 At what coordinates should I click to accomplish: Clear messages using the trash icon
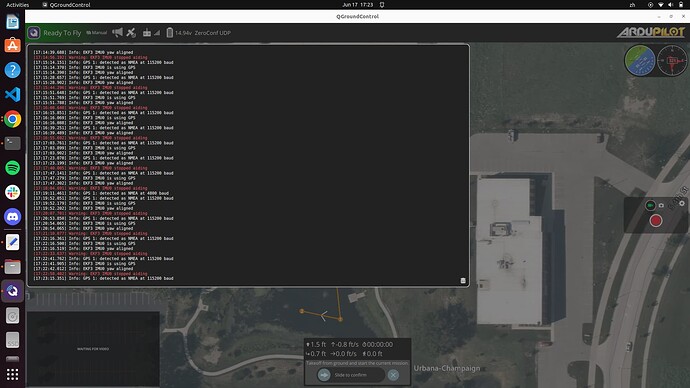[x=463, y=281]
